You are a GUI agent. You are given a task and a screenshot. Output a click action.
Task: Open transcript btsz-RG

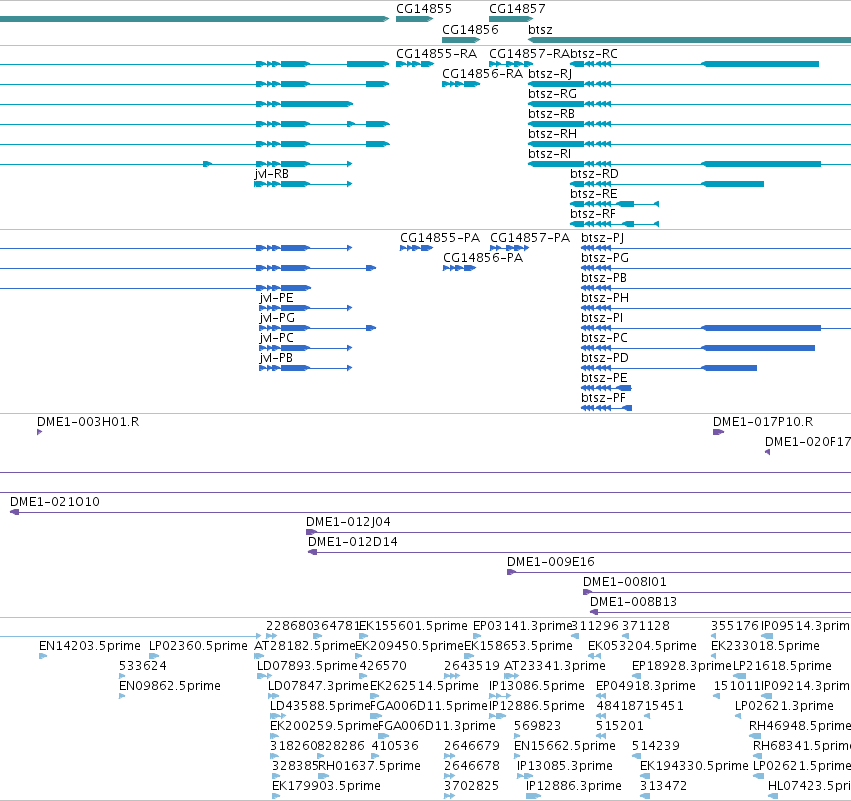[x=689, y=104]
